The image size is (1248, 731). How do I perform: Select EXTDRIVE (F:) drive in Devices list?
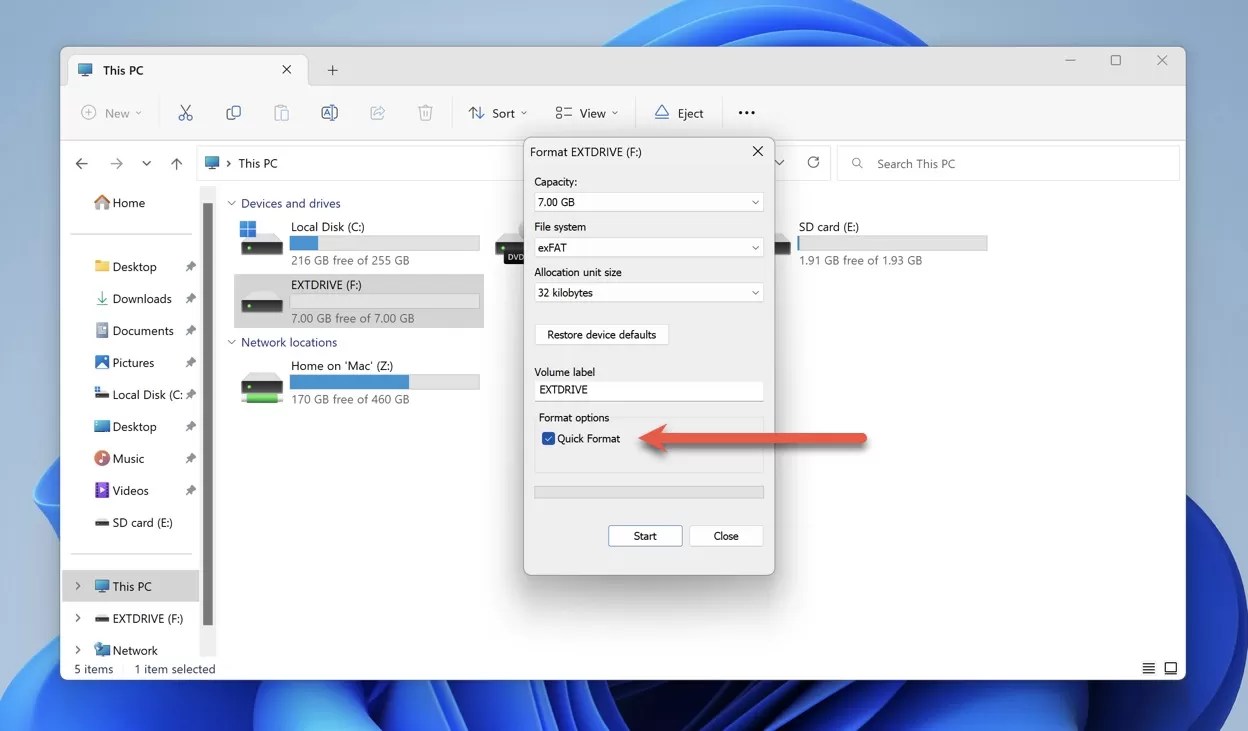(359, 301)
